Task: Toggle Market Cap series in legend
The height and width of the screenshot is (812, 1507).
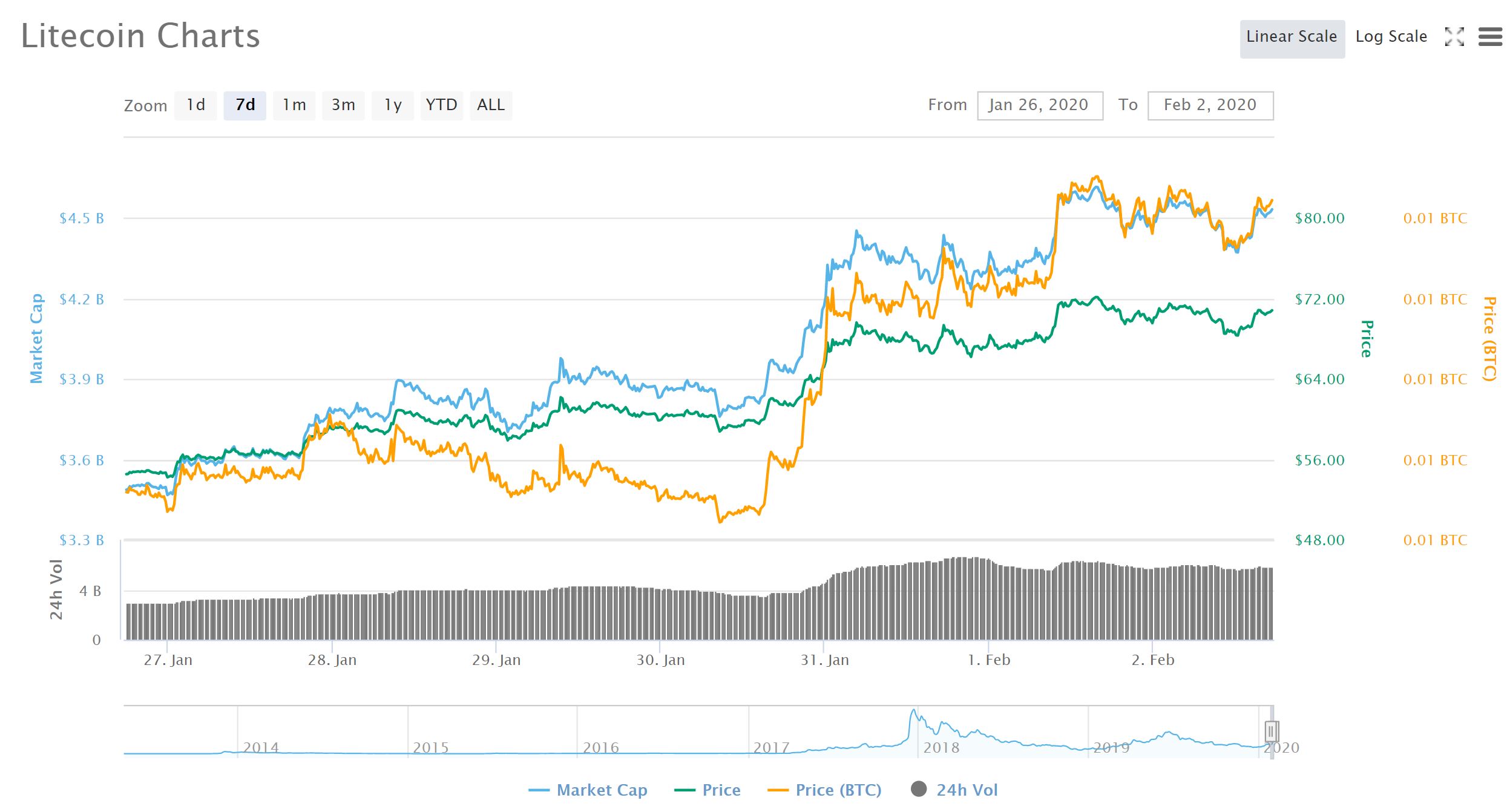Action: pyautogui.click(x=588, y=790)
